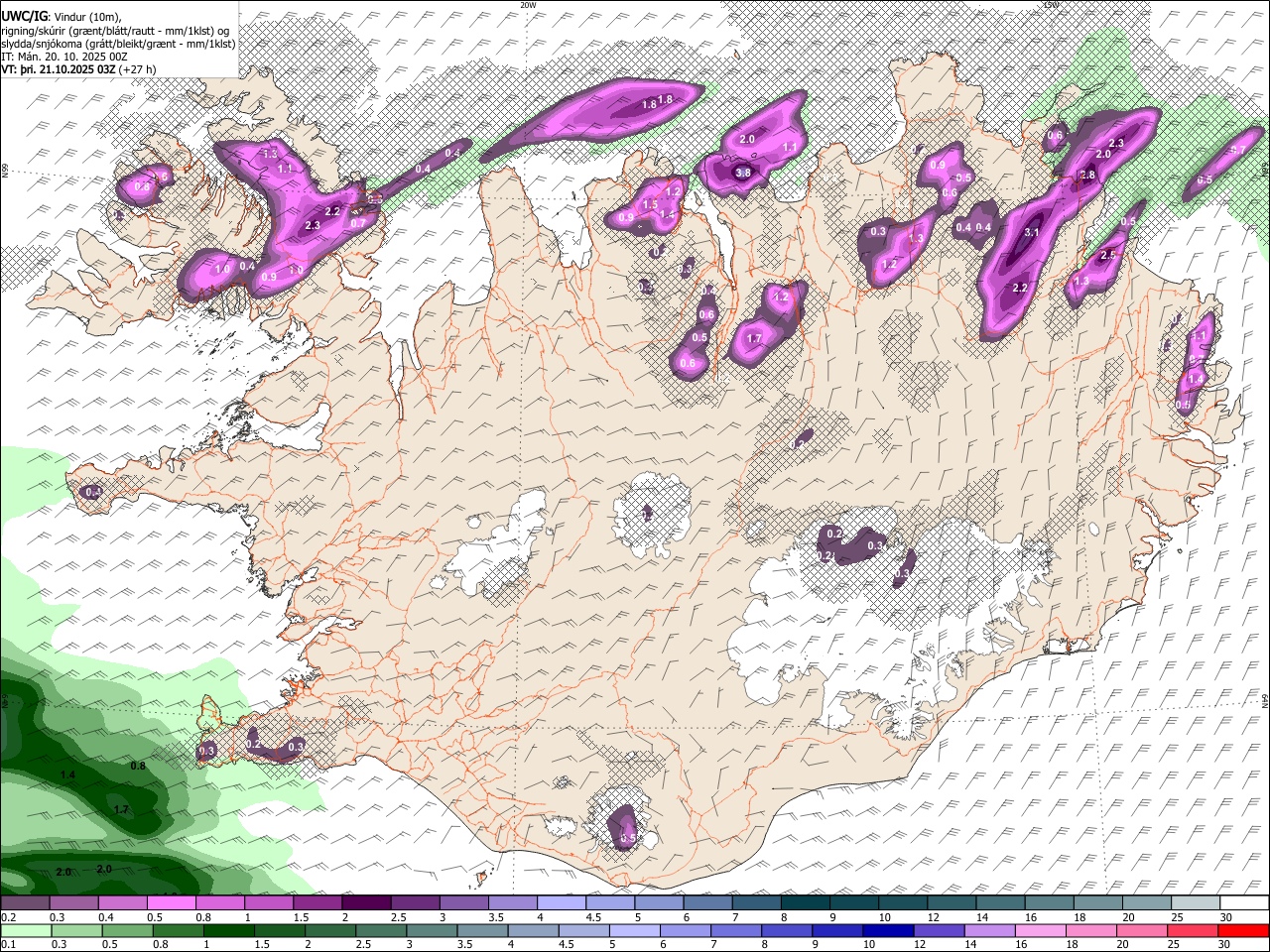Click the orchid 0.4 mm snow swatch
This screenshot has width=1270, height=952.
[122, 903]
